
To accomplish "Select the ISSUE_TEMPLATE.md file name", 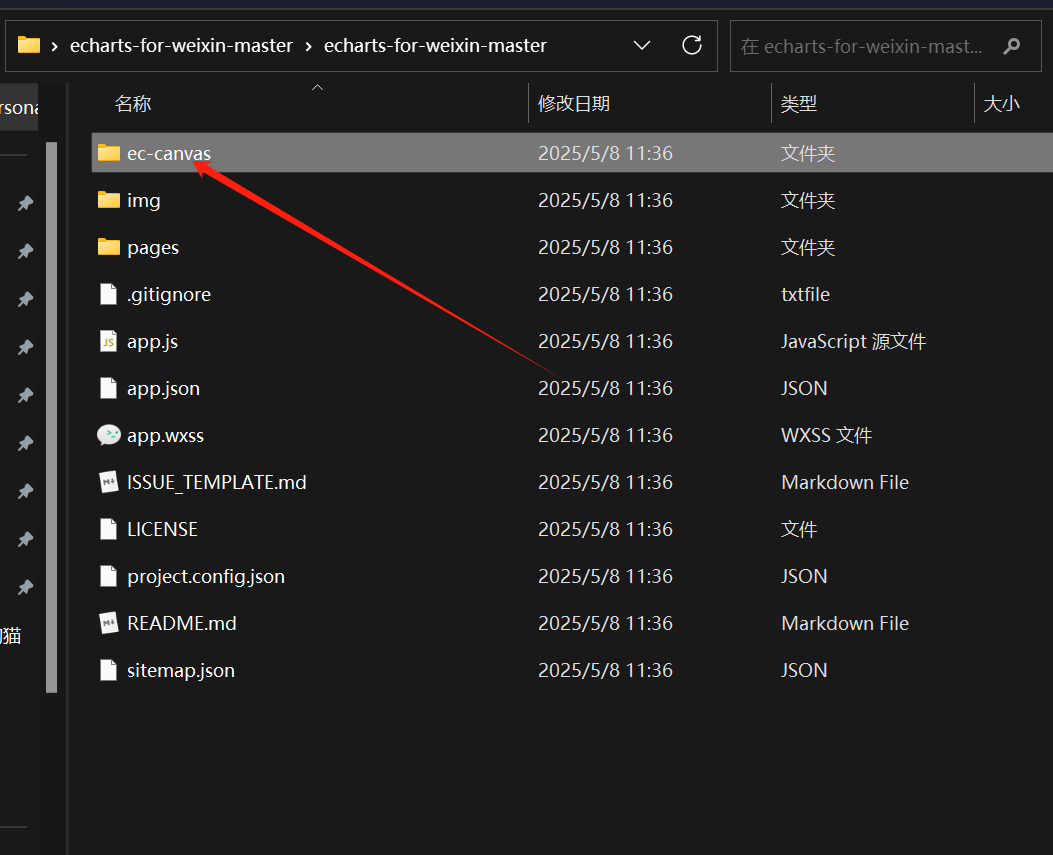I will 216,482.
